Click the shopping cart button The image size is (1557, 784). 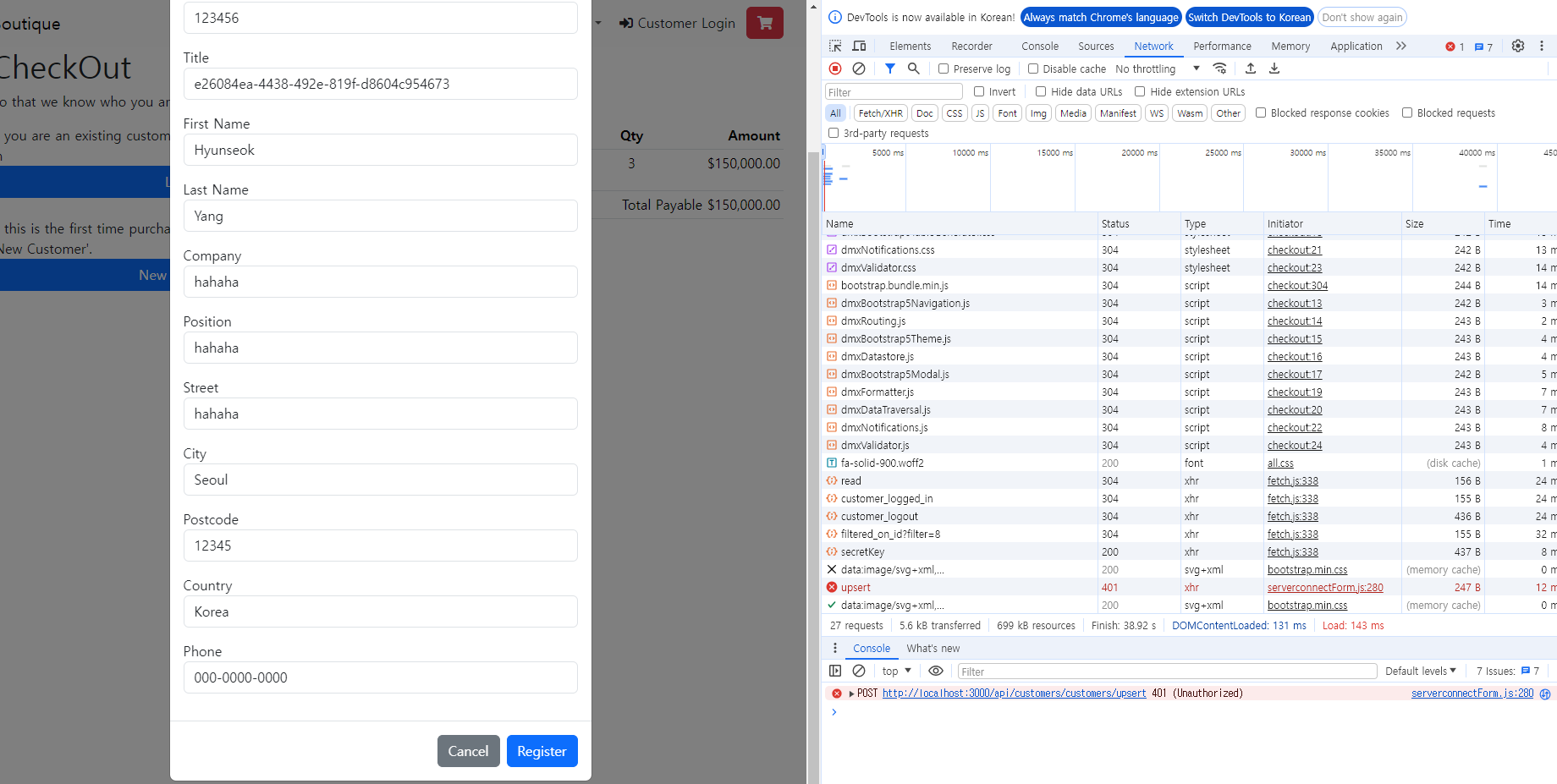click(764, 23)
